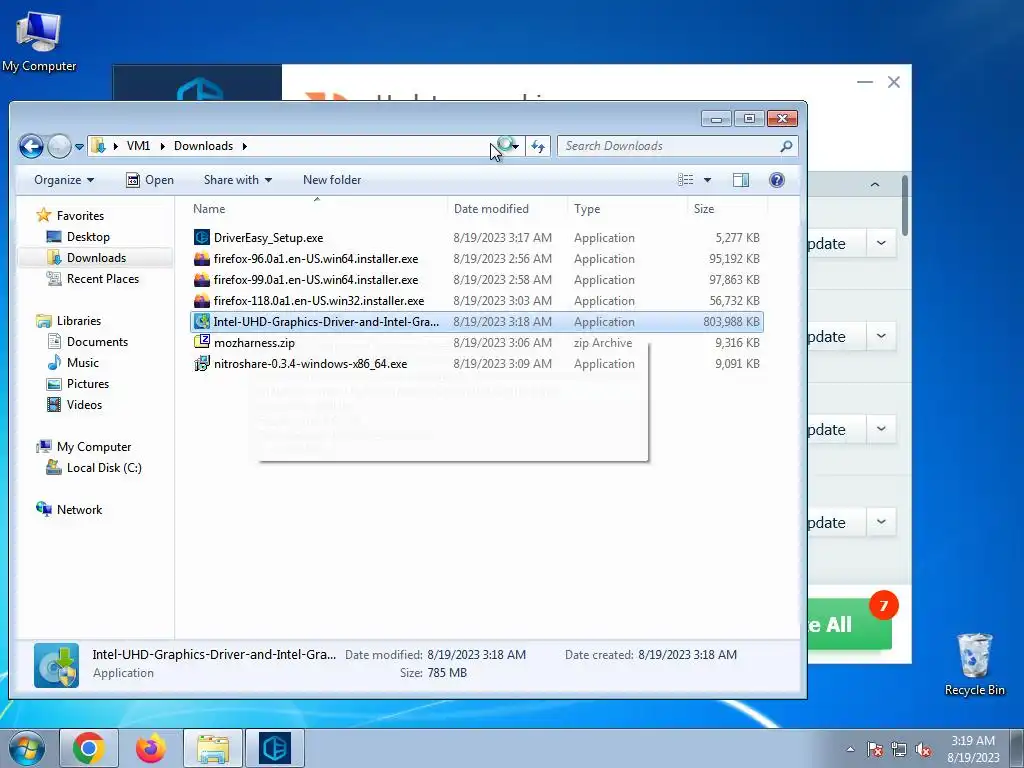
Task: Click the search magnifier icon
Action: pyautogui.click(x=786, y=146)
